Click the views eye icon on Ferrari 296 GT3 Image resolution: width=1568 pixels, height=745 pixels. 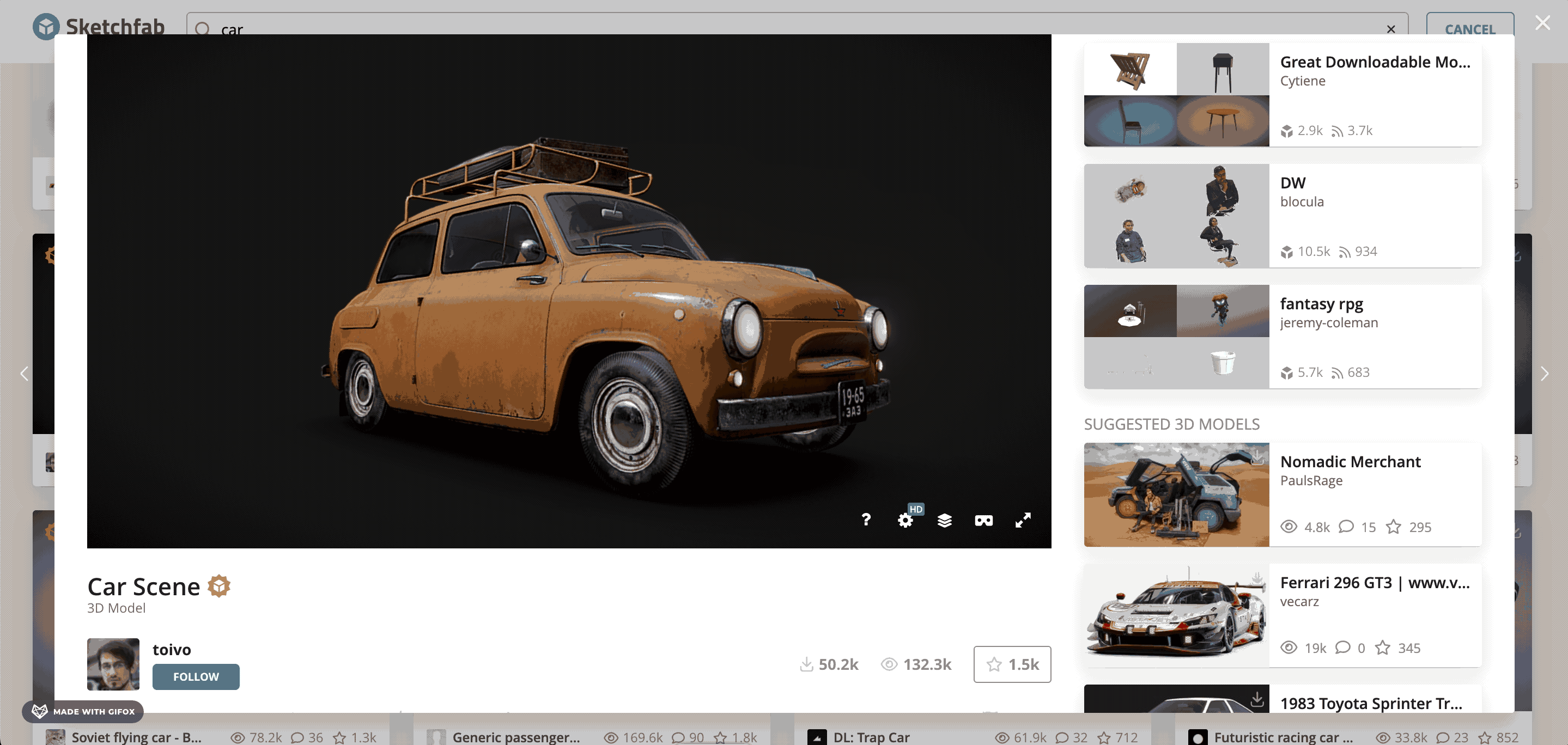coord(1289,648)
